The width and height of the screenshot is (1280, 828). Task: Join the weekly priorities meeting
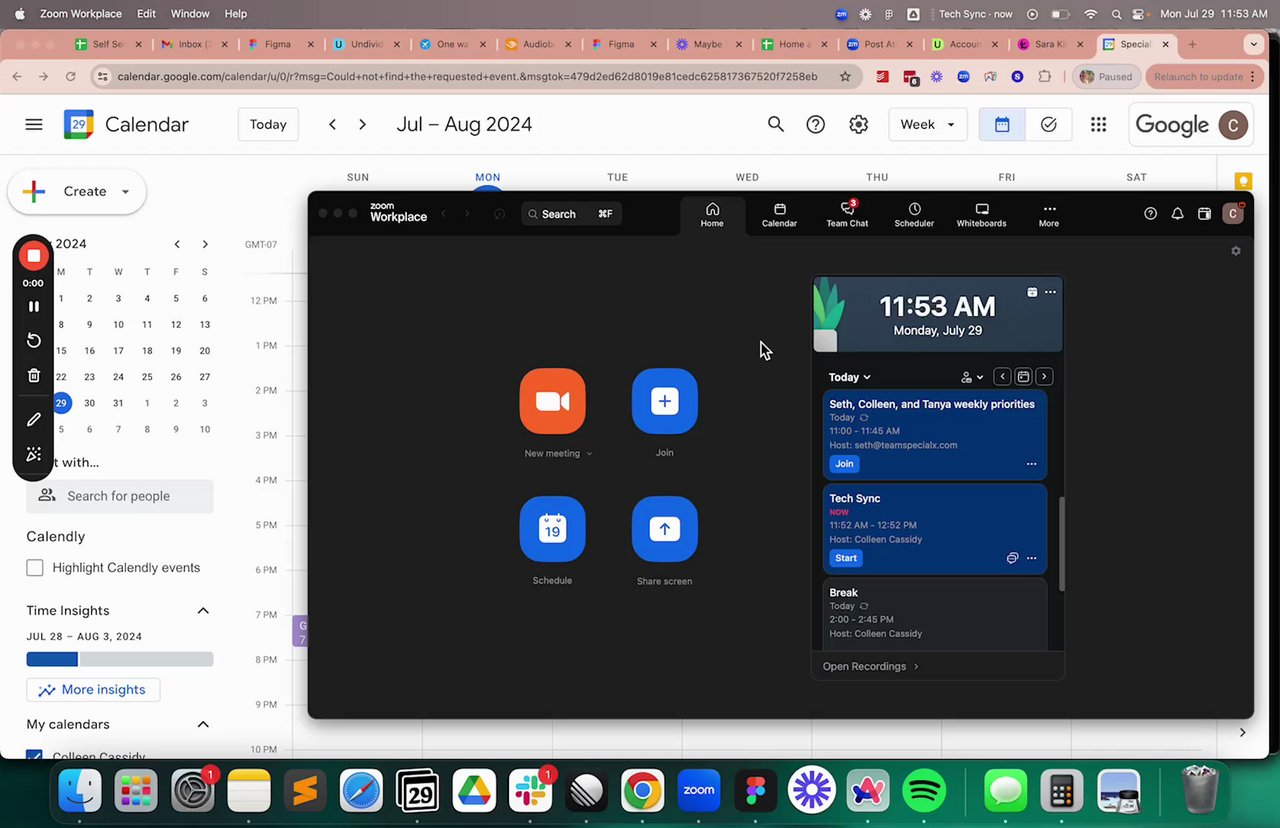pos(844,464)
